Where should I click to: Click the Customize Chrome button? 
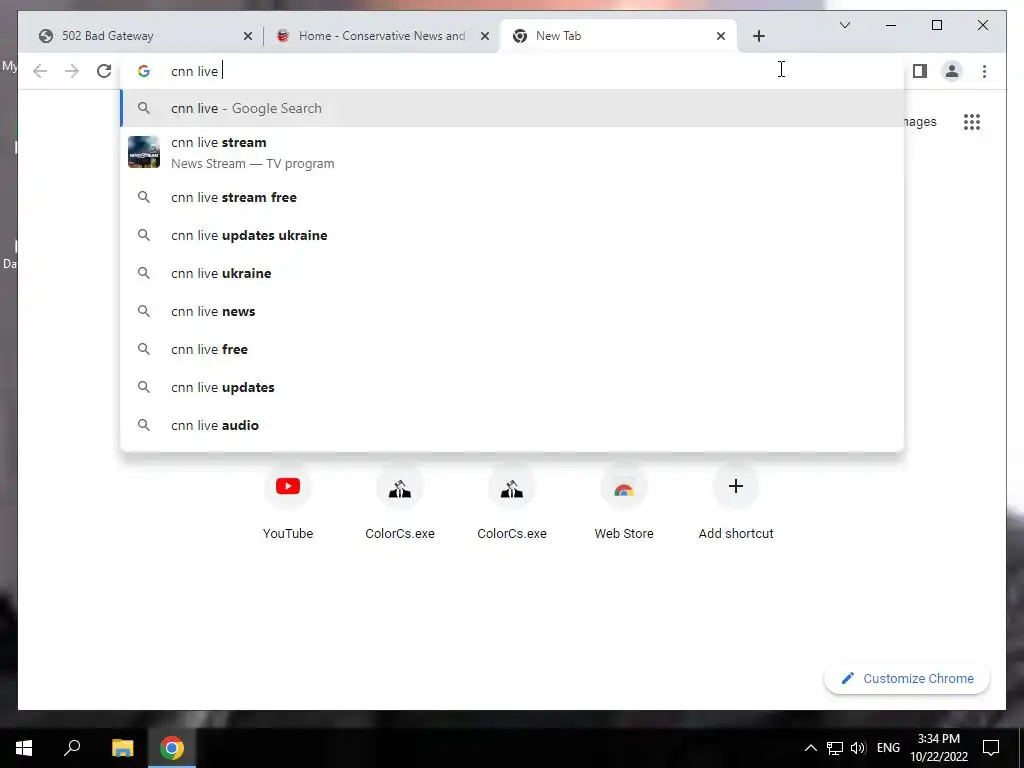click(906, 679)
